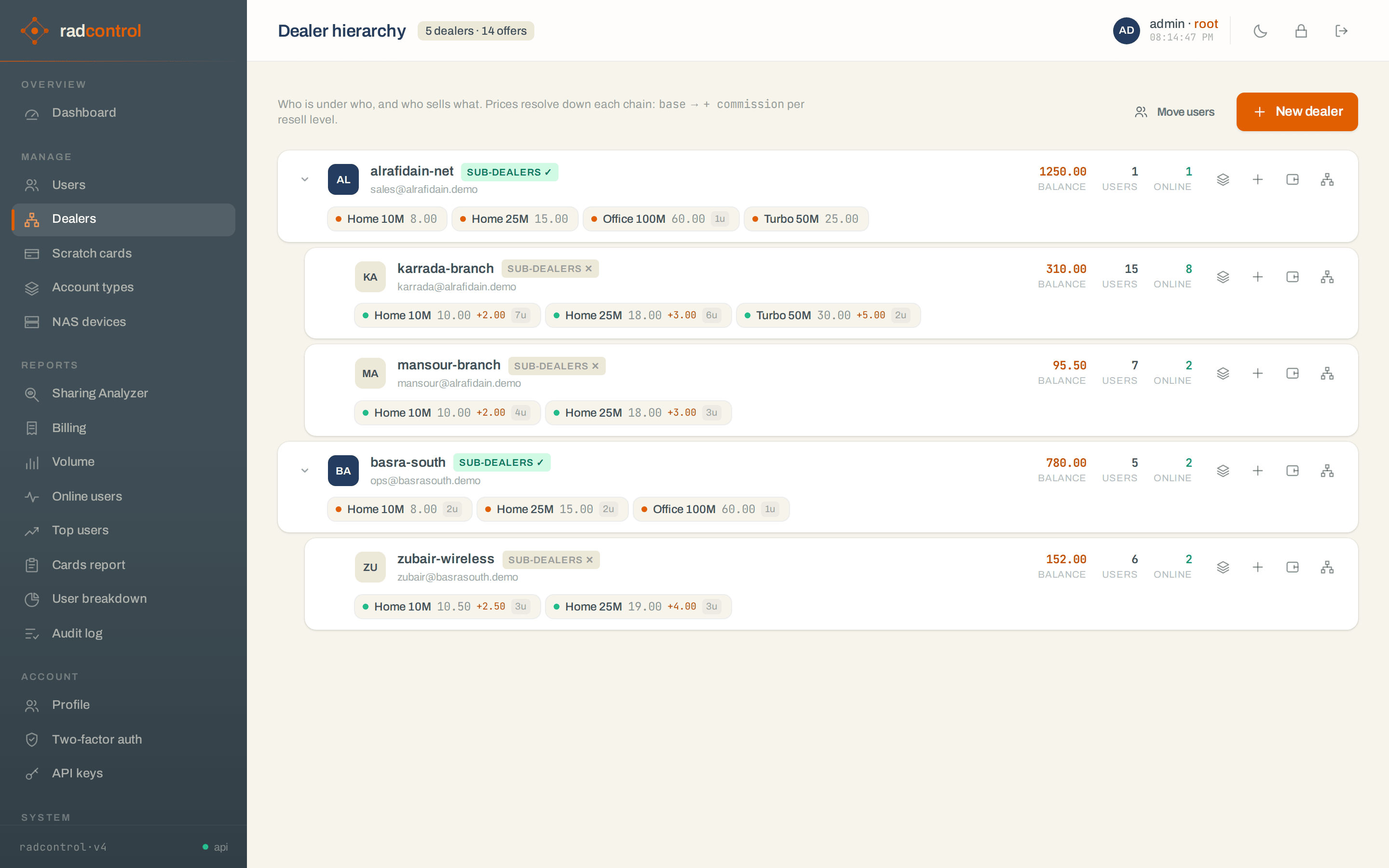Viewport: 1389px width, 868px height.
Task: Toggle SUB-DEALERS badge on mansour-branch
Action: [556, 366]
